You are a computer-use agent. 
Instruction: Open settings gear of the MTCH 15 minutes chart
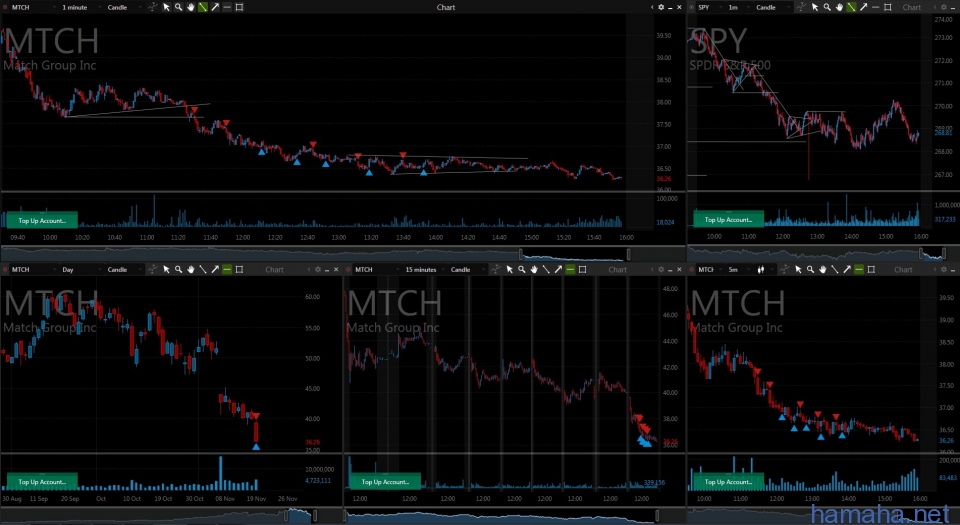point(661,269)
